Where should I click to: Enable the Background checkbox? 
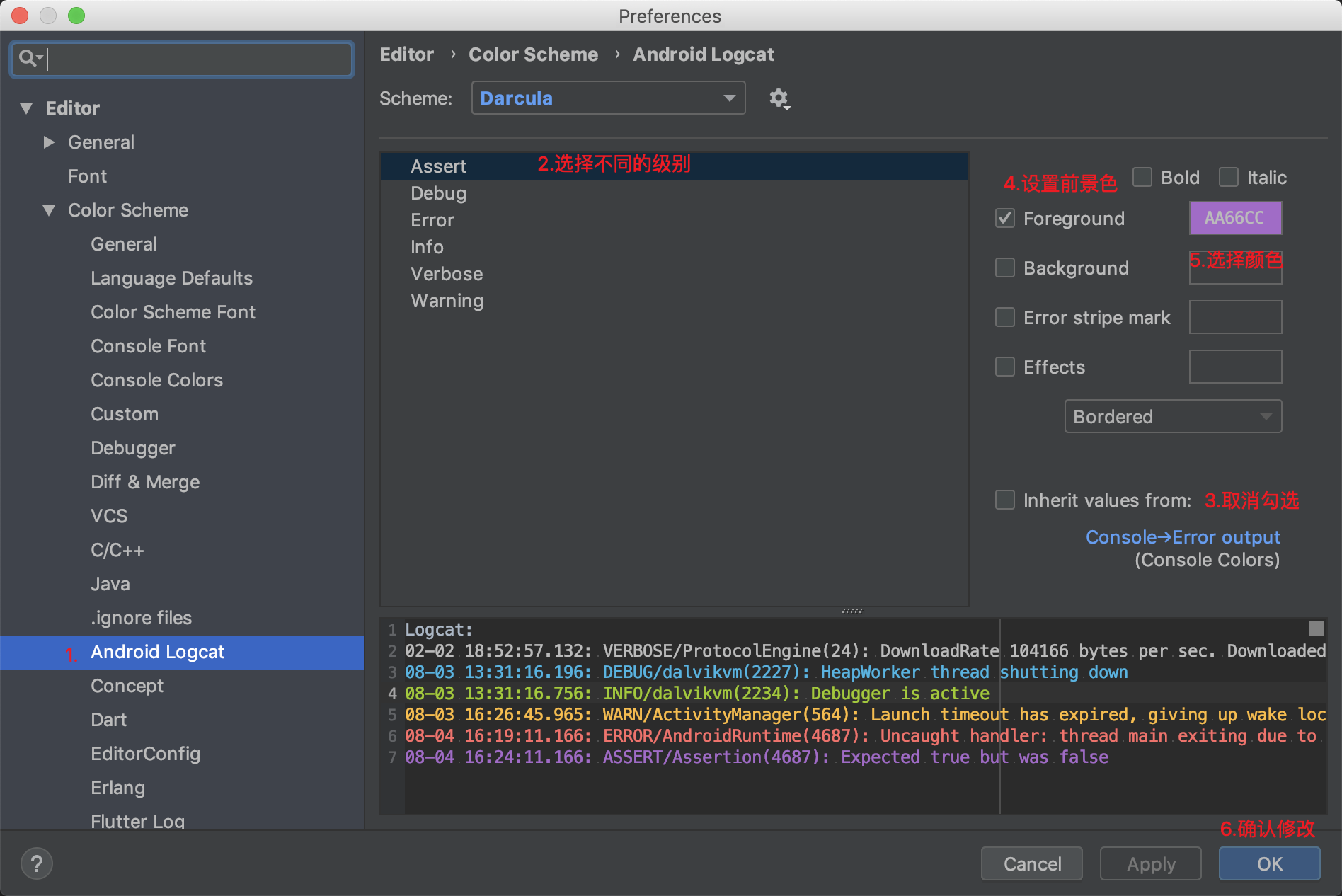1005,268
